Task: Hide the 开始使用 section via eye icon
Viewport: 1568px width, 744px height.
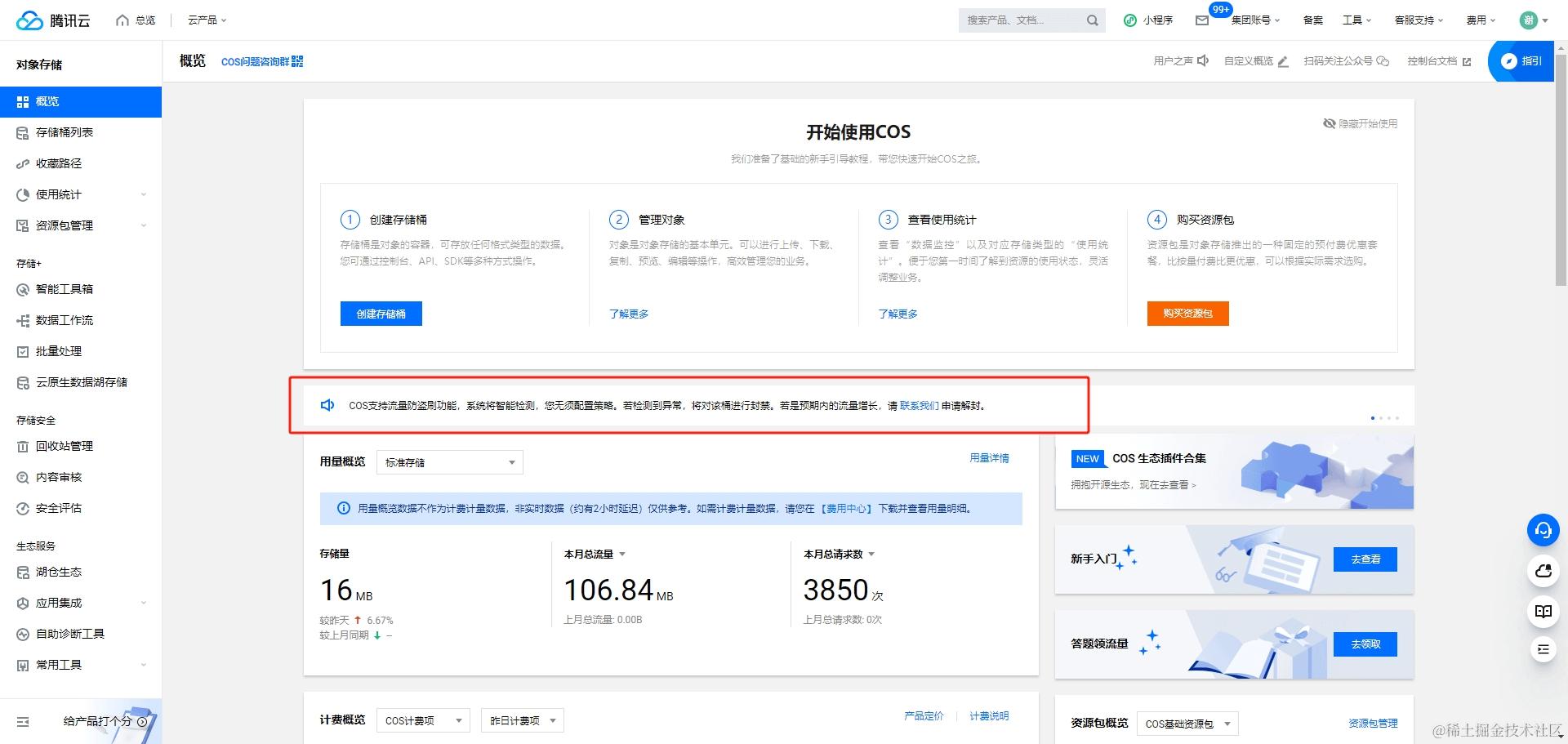Action: (1330, 123)
